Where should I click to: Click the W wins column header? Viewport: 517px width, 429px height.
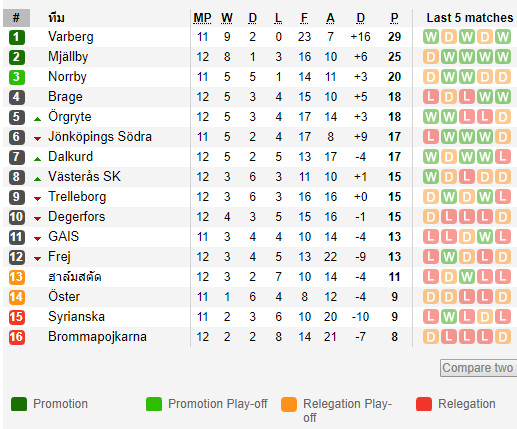227,18
